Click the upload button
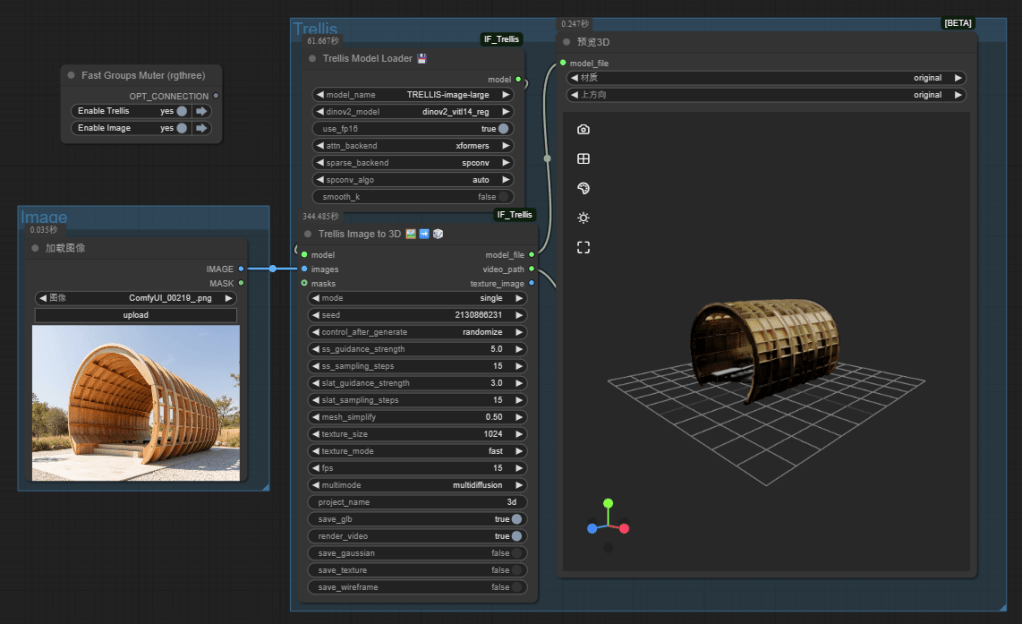This screenshot has height=624, width=1022. tap(136, 315)
